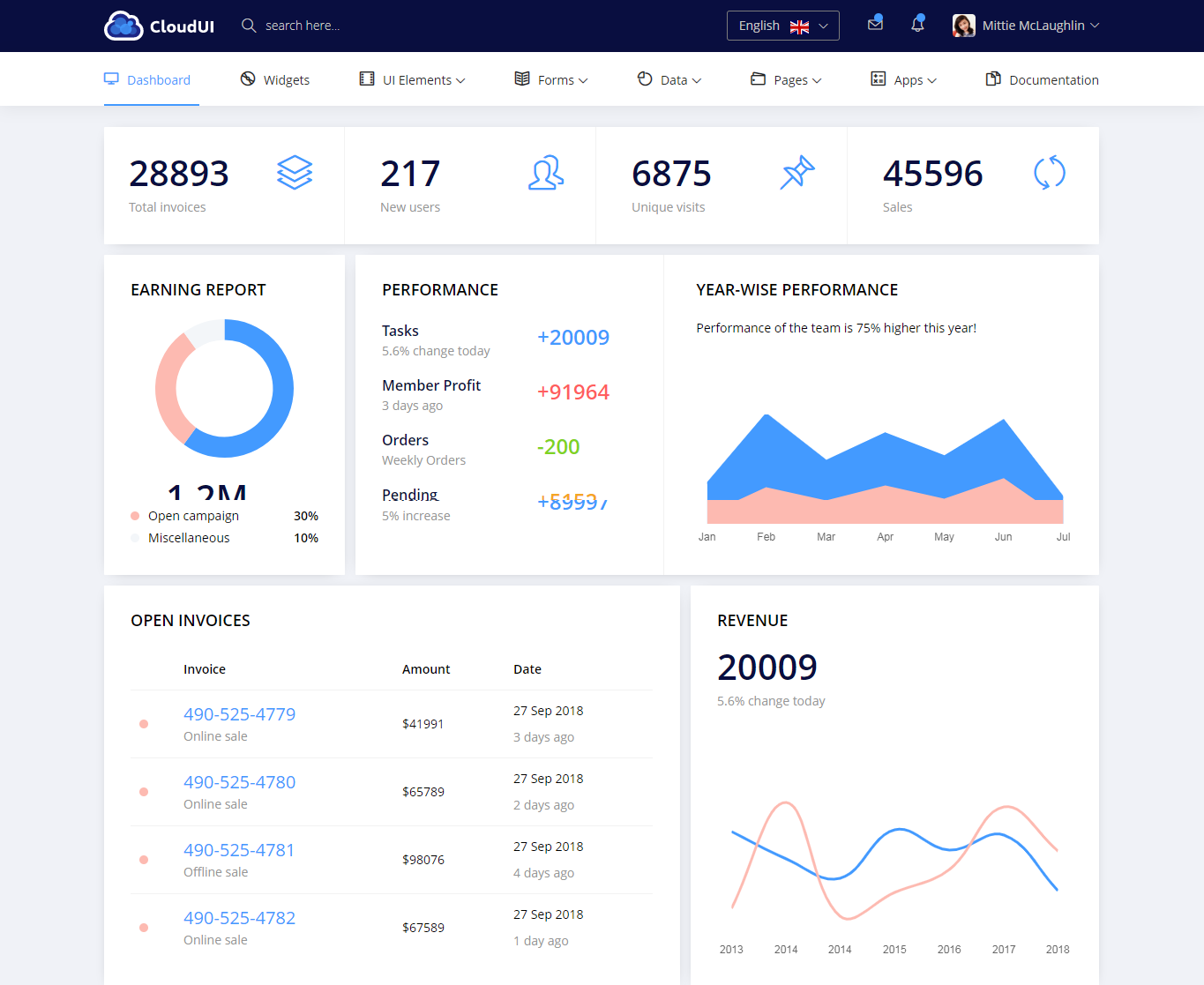Image resolution: width=1204 pixels, height=985 pixels.
Task: Click the Documentation file icon
Action: click(x=993, y=78)
